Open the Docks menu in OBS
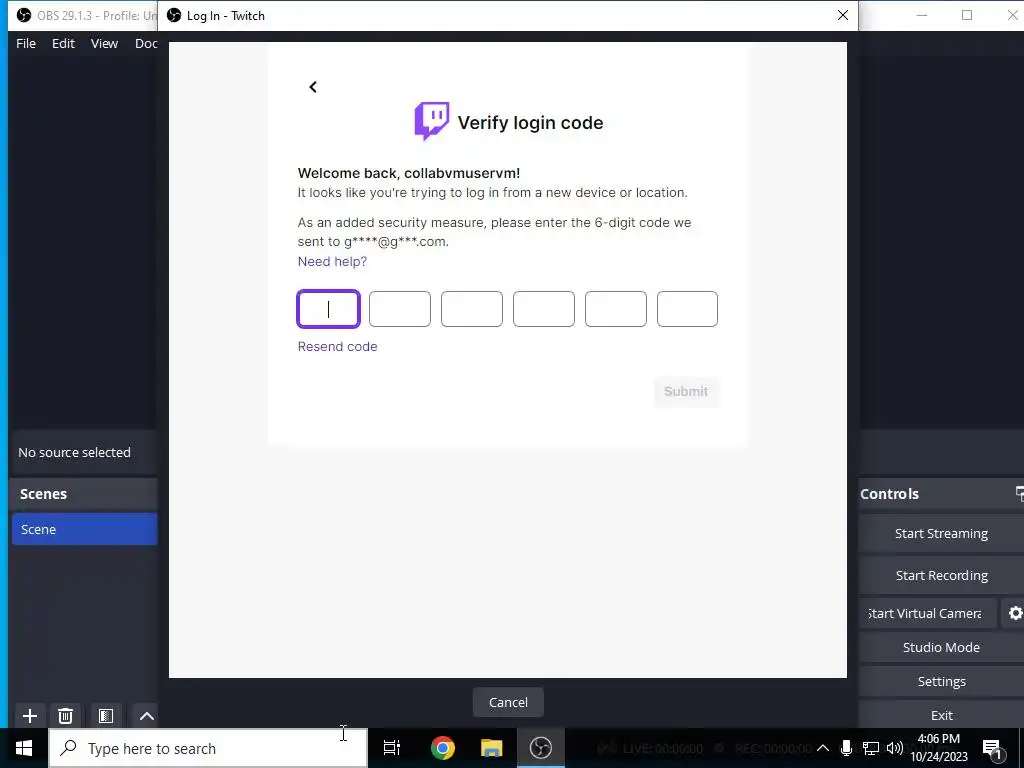This screenshot has height=768, width=1024. pos(146,43)
